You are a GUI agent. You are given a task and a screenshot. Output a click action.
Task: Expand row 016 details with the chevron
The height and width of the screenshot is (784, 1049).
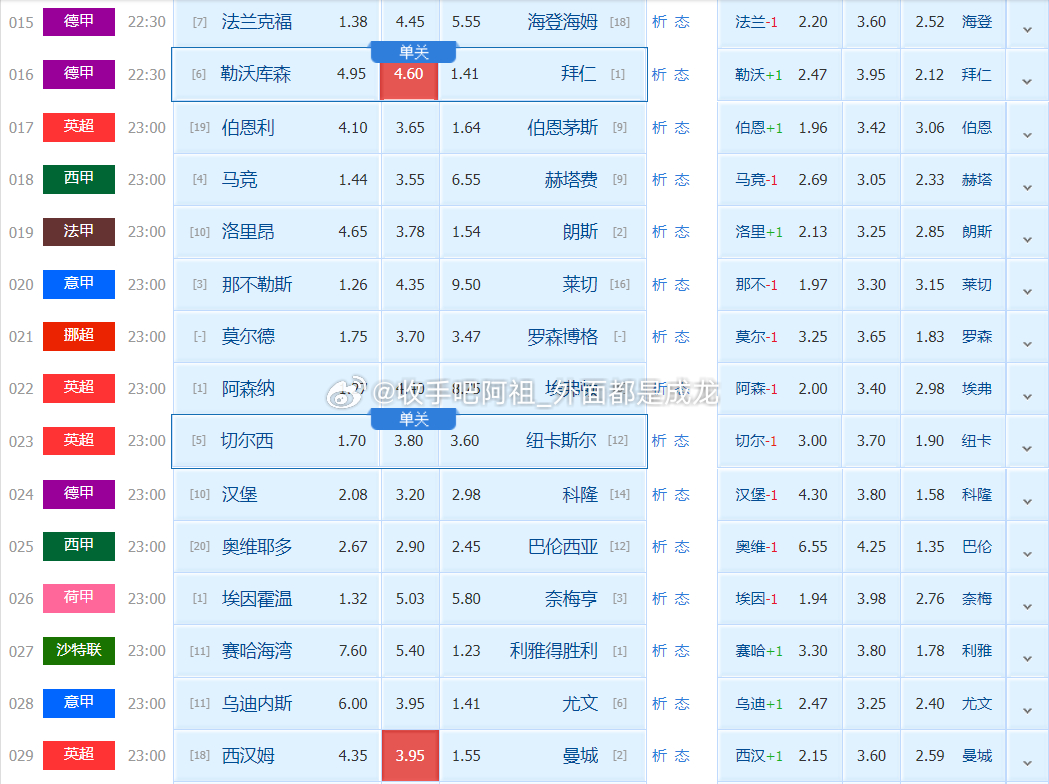click(x=1027, y=82)
